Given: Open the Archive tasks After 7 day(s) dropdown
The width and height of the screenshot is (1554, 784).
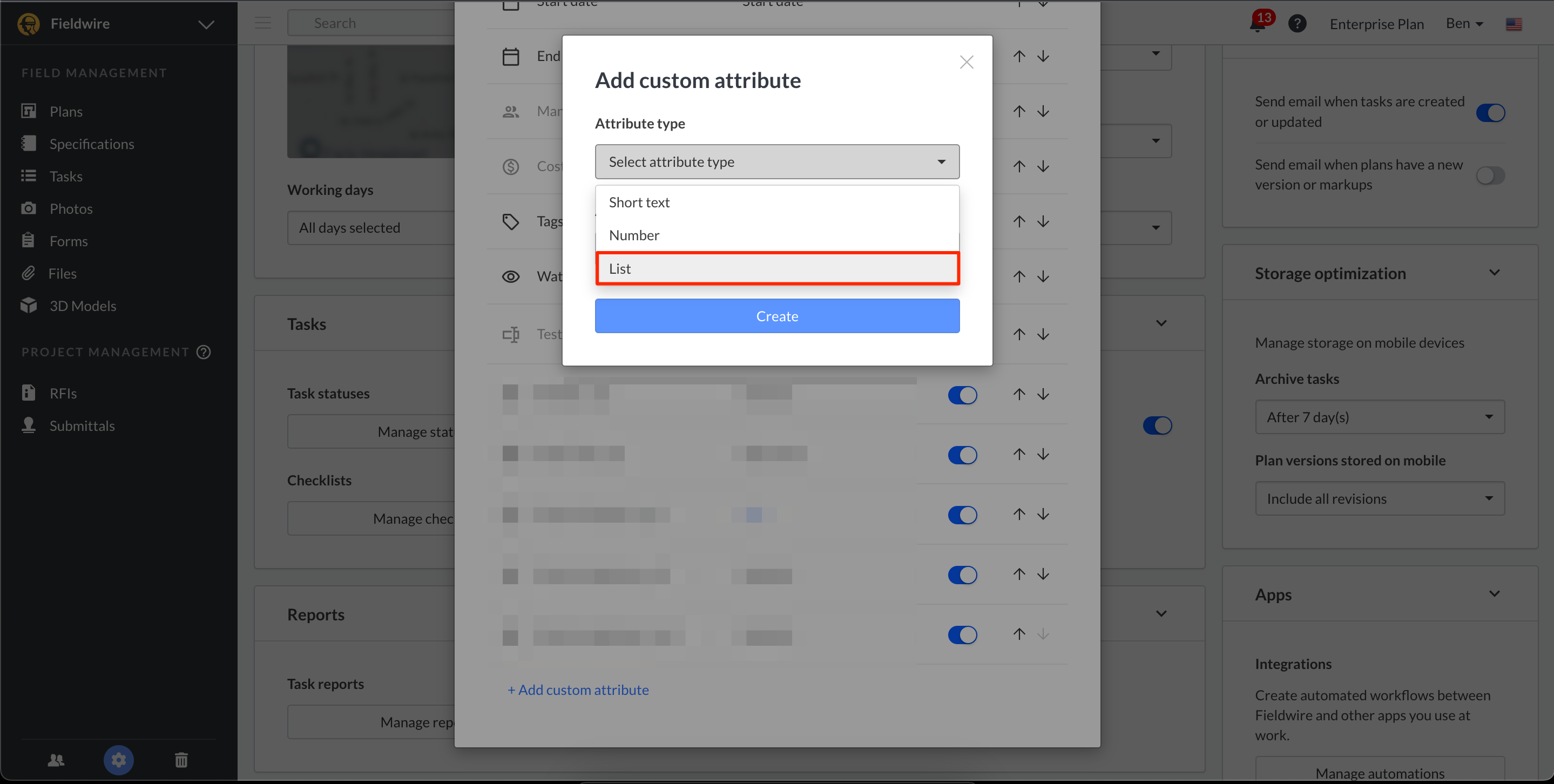Looking at the screenshot, I should tap(1379, 417).
